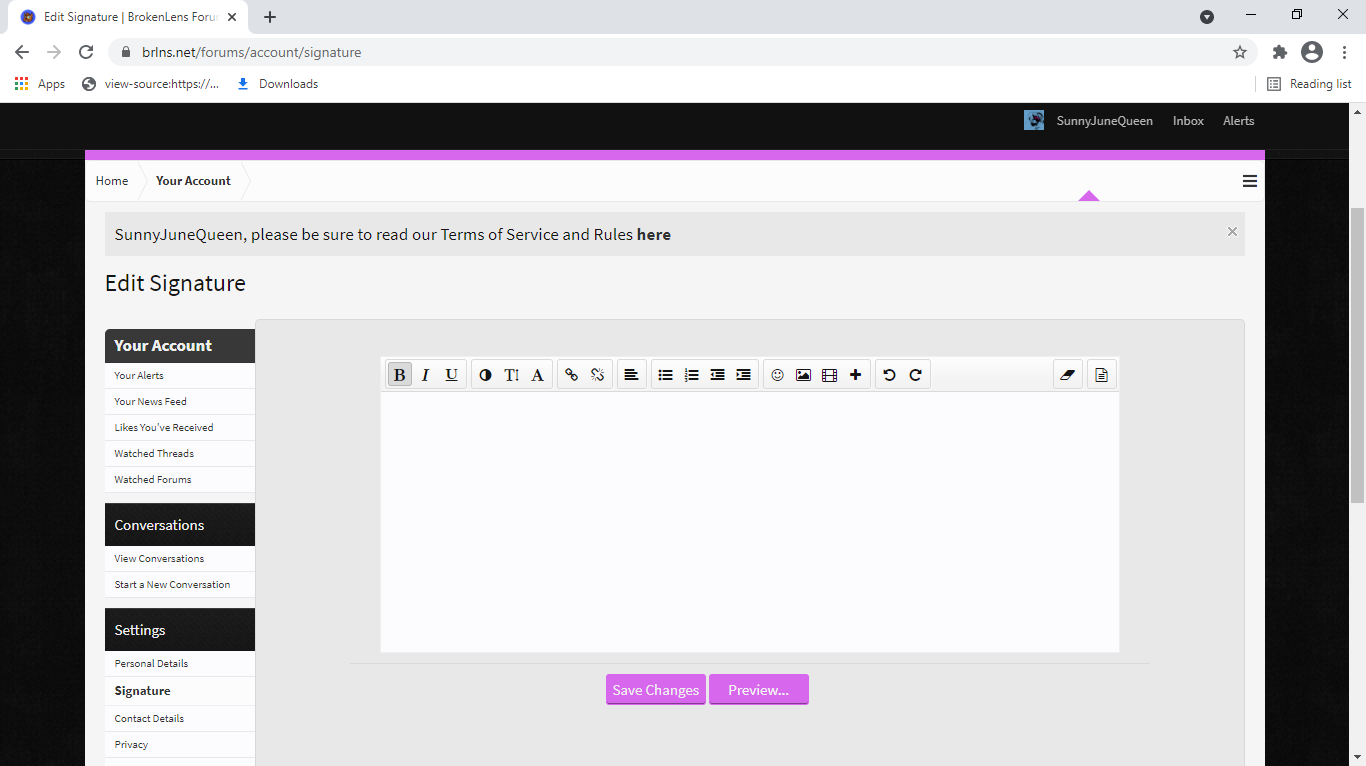
Task: Open Chrome tab search dropdown
Action: 1207,16
